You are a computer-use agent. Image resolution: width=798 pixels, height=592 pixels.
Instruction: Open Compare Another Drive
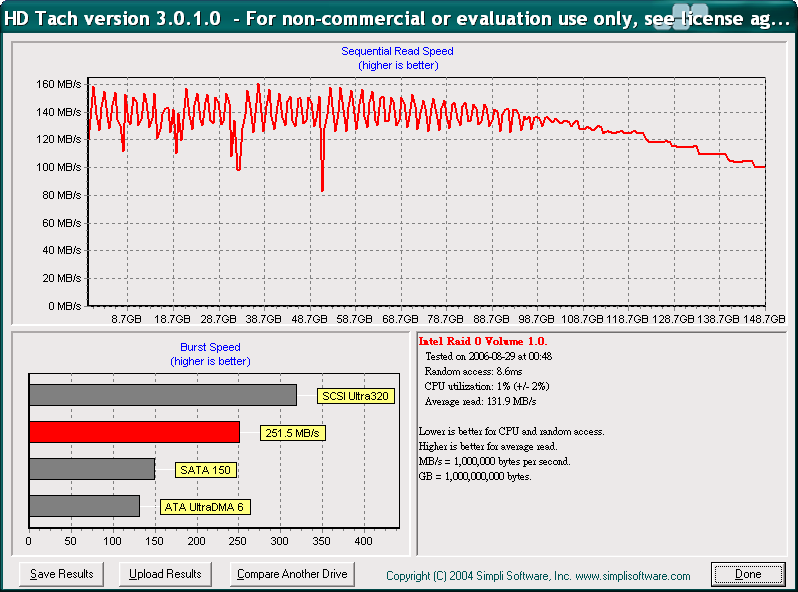coord(292,574)
